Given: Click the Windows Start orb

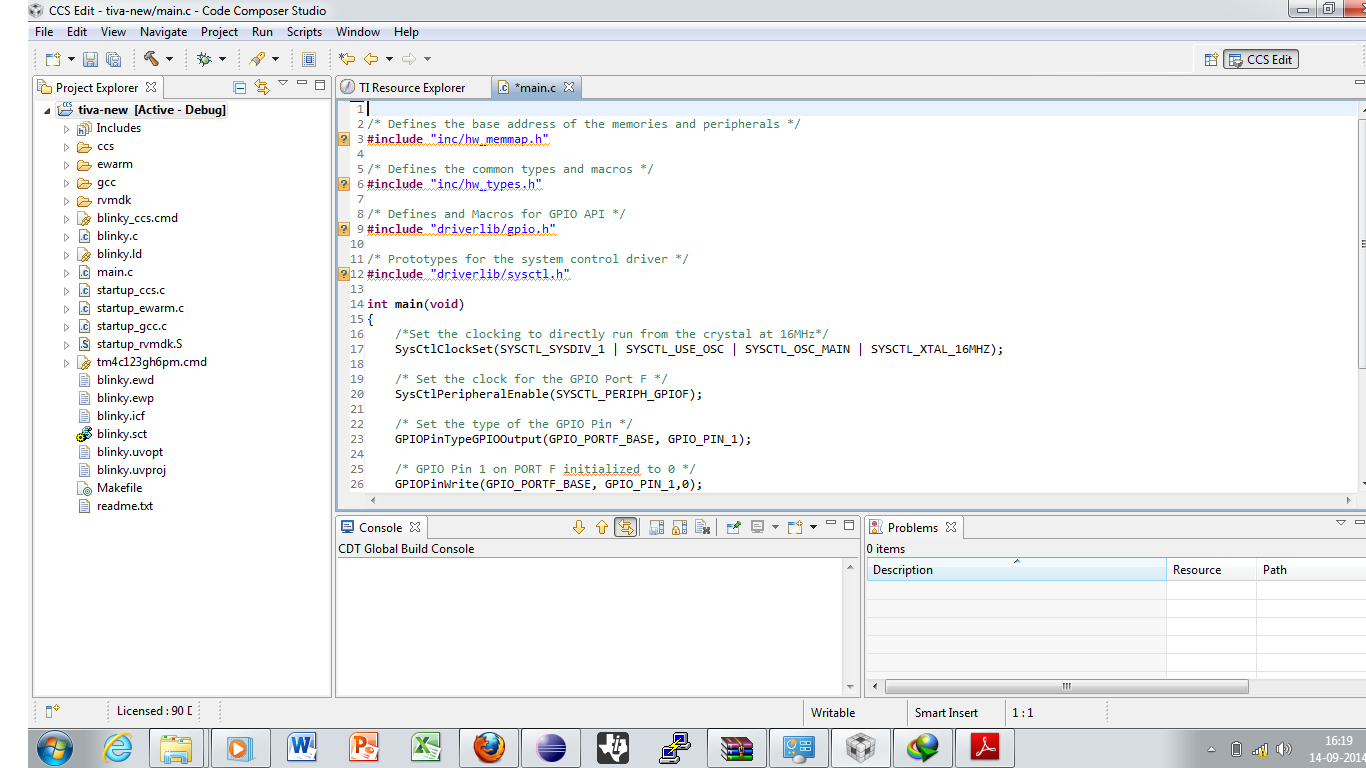Looking at the screenshot, I should 54,748.
